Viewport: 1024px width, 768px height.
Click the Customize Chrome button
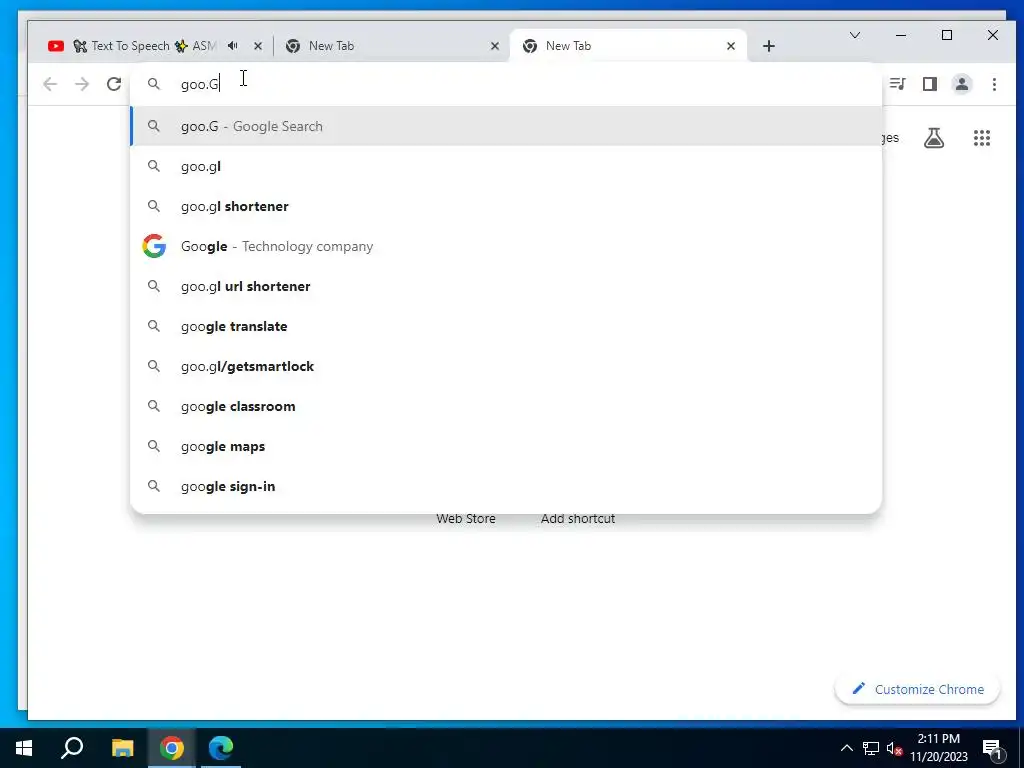[x=917, y=690]
